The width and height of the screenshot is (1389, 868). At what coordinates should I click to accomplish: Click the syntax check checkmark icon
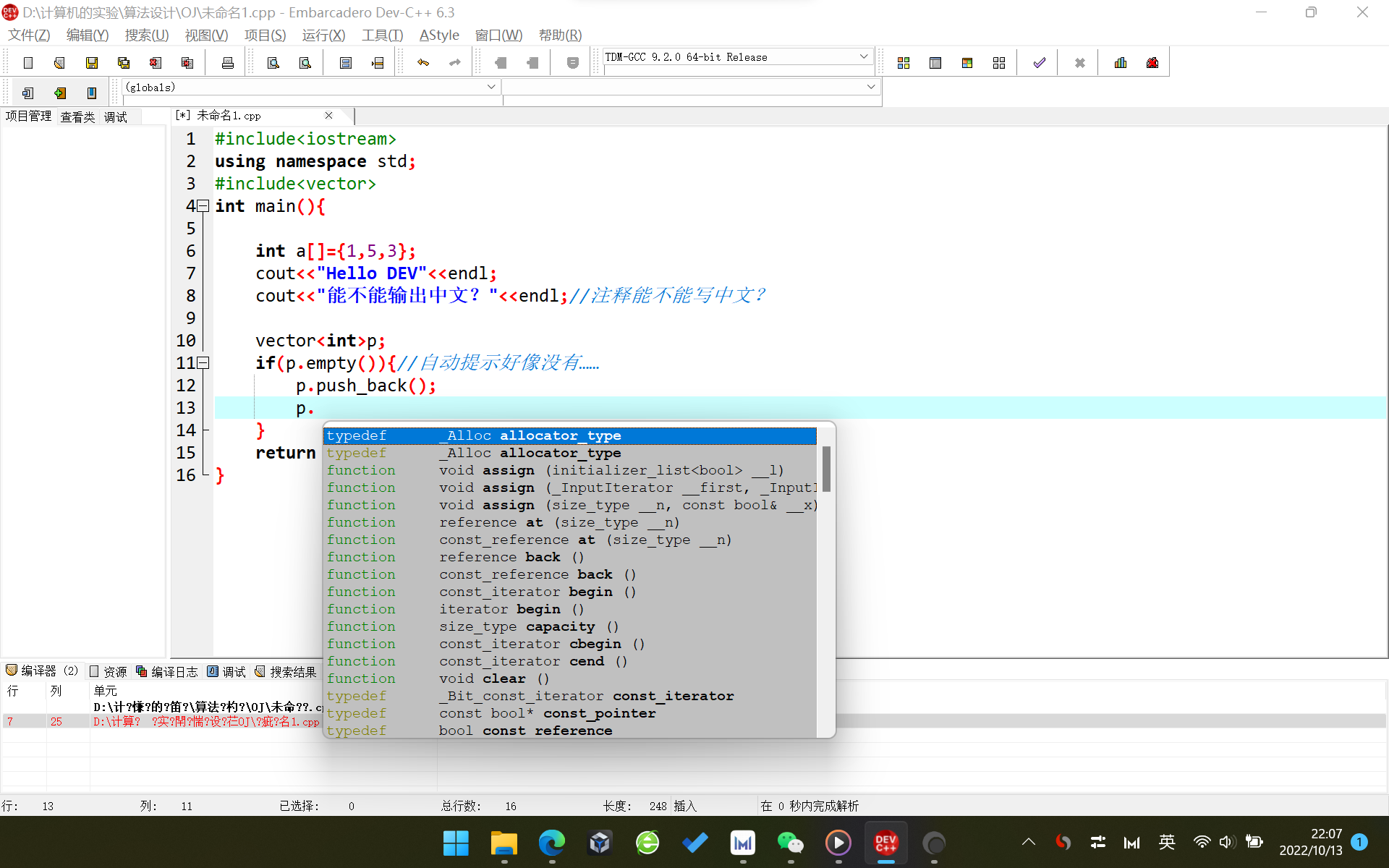(x=1039, y=63)
